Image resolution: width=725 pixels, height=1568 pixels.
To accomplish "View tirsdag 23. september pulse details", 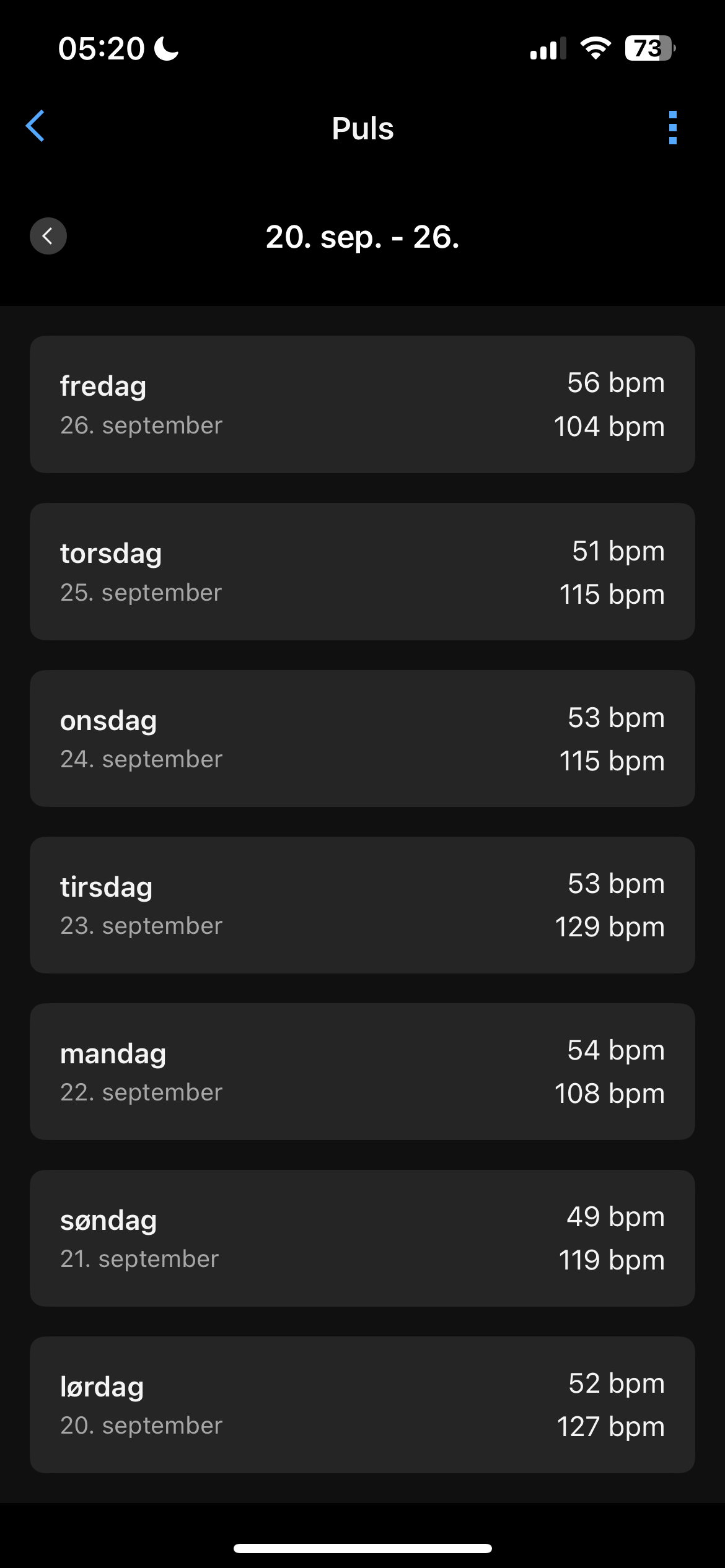I will pos(362,905).
